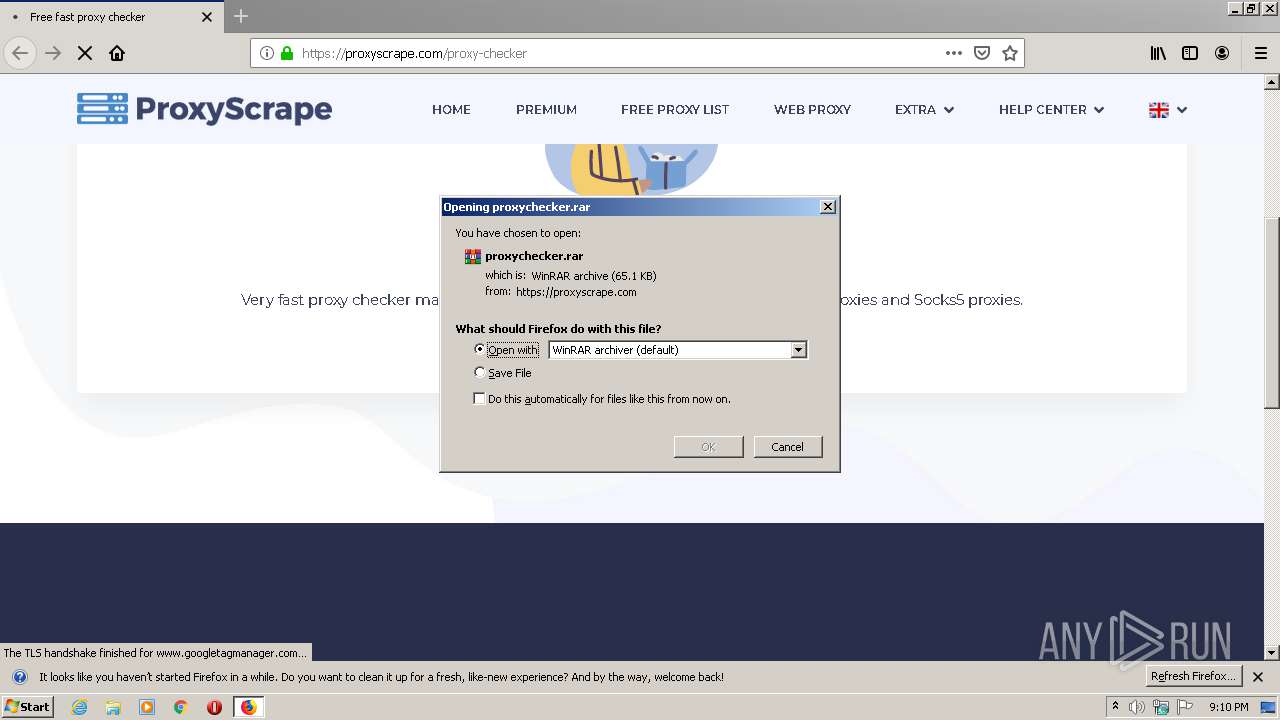The height and width of the screenshot is (720, 1280).
Task: Click the 9:10 PM system clock
Action: (x=1228, y=707)
